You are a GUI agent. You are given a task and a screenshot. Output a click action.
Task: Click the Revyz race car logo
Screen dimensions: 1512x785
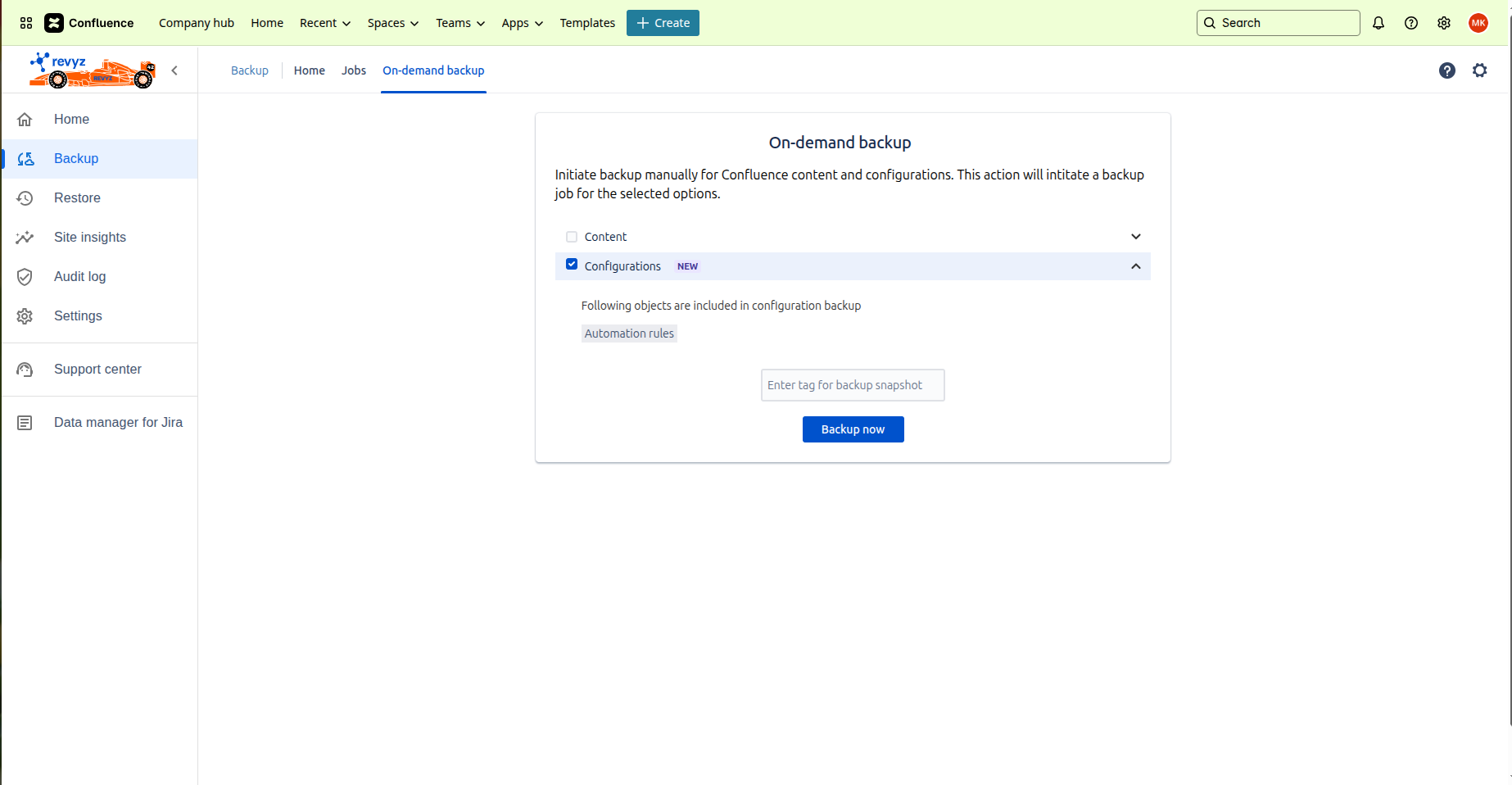tap(93, 70)
